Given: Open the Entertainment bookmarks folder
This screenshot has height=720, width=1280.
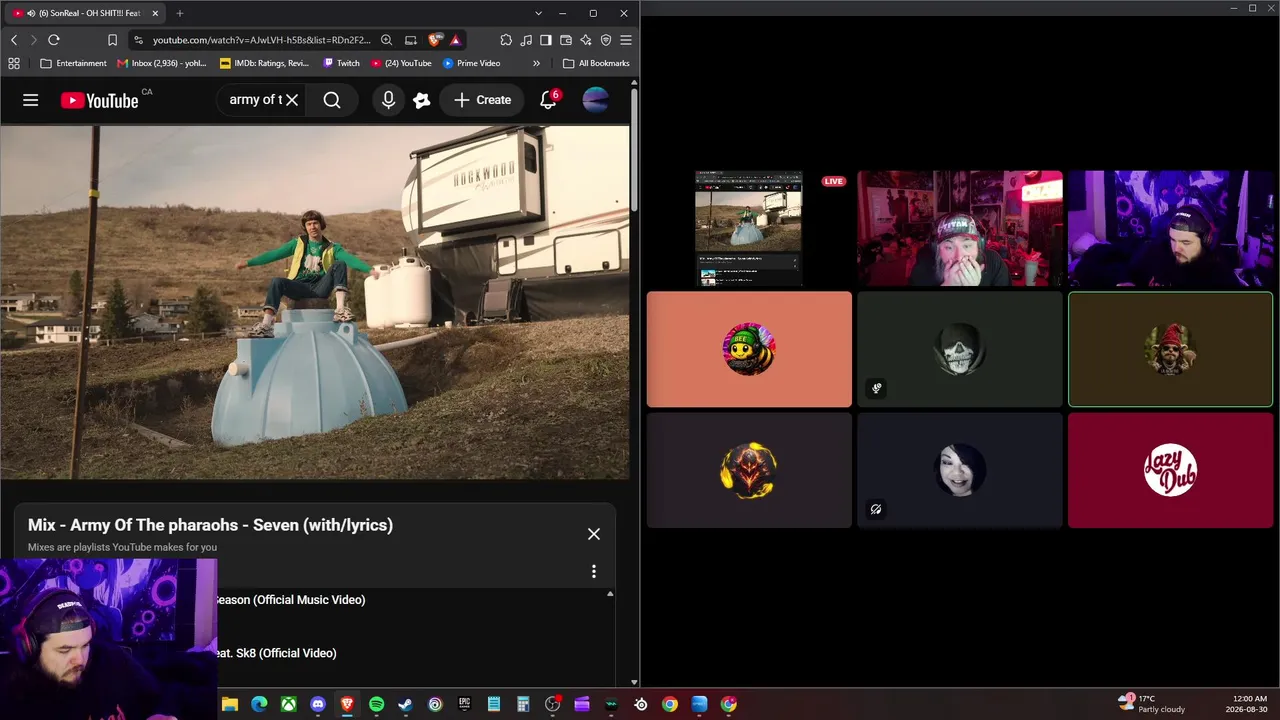Looking at the screenshot, I should [x=73, y=63].
